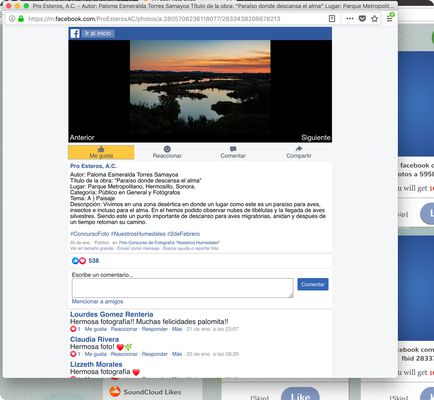Click the Comentar speech bubble action
This screenshot has height=400, width=434.
233,152
